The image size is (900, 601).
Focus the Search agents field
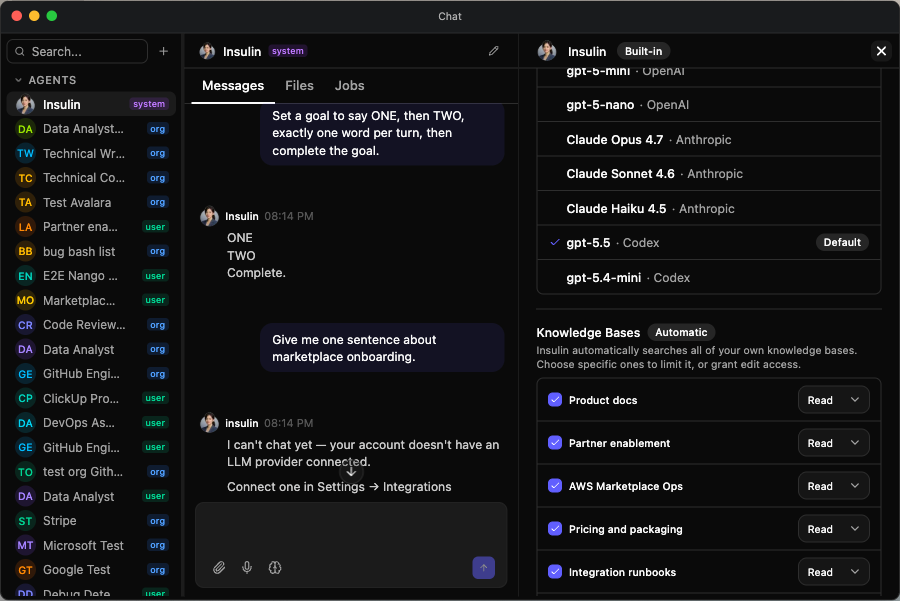point(77,52)
